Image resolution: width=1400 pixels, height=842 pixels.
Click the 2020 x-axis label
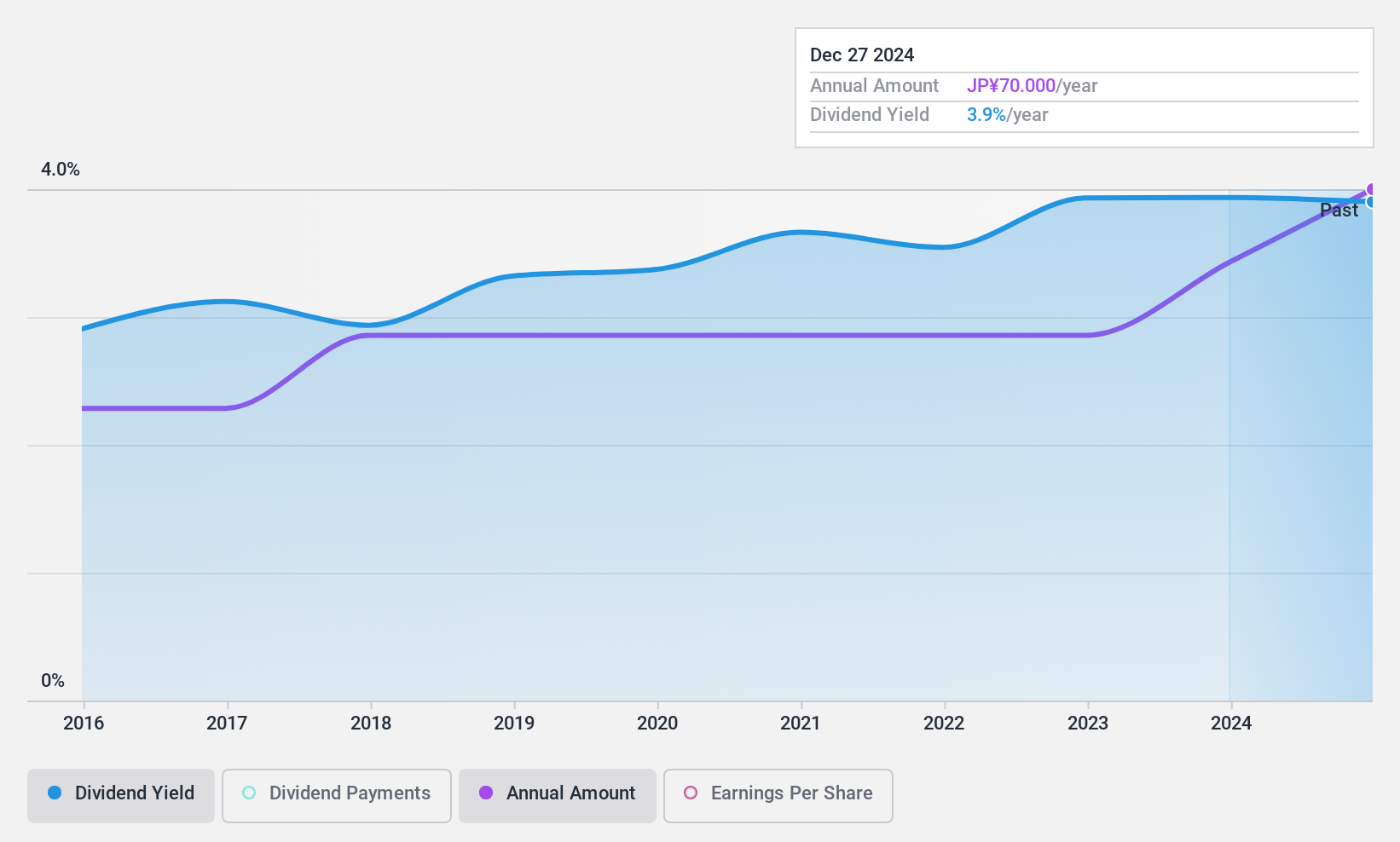657,723
